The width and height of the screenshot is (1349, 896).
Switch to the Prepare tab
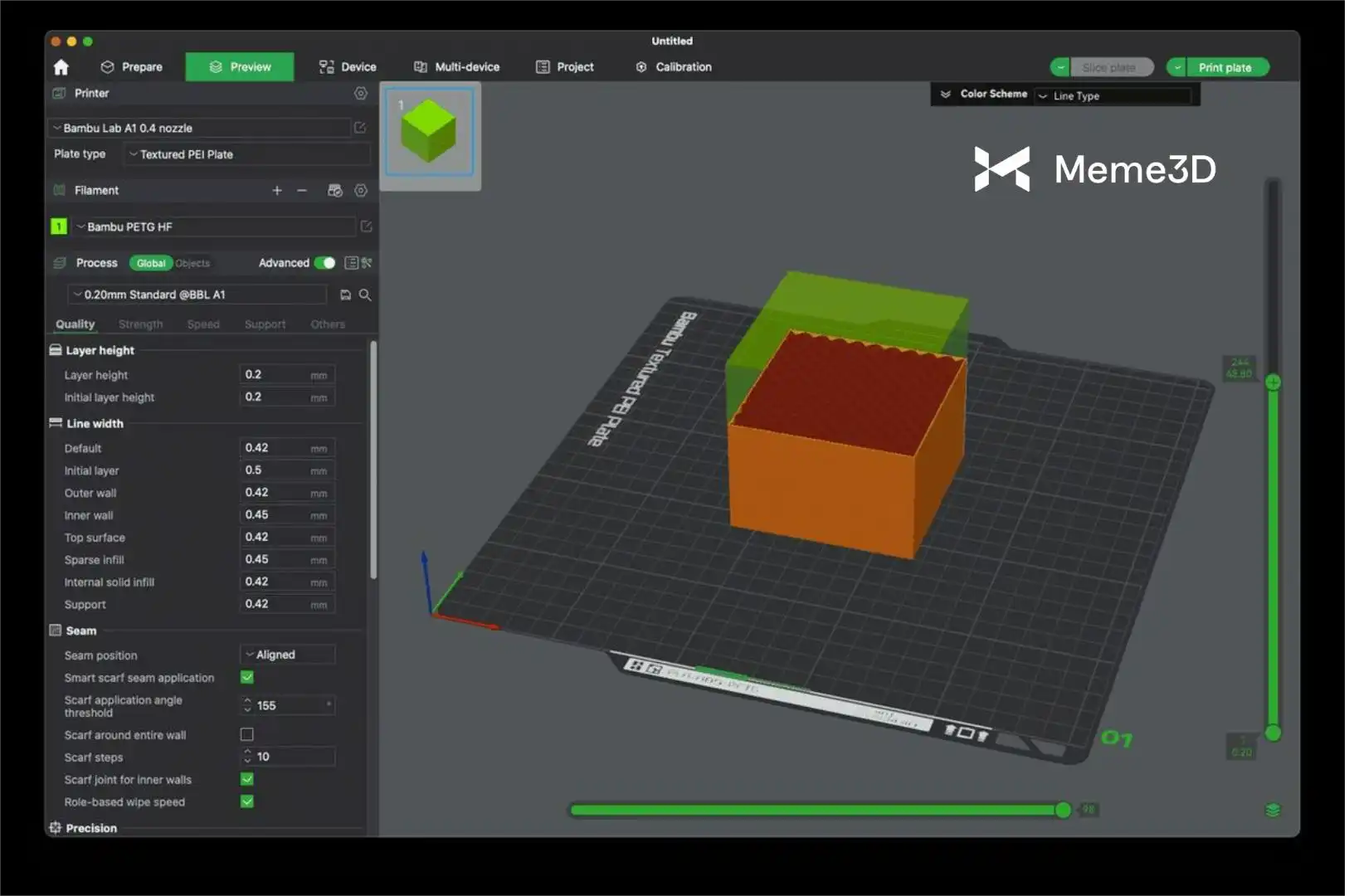tap(132, 67)
